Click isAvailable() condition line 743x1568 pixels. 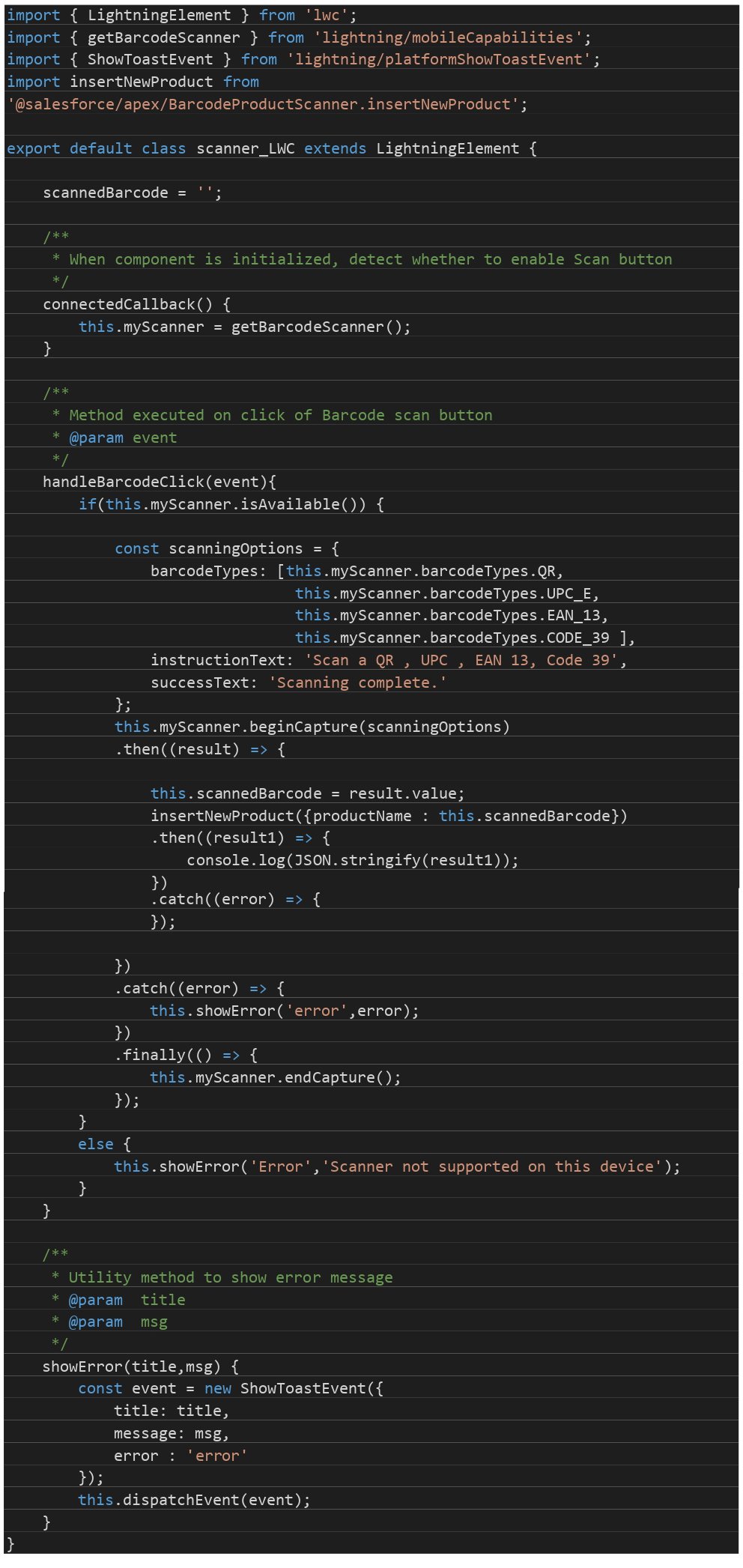pyautogui.click(x=231, y=504)
